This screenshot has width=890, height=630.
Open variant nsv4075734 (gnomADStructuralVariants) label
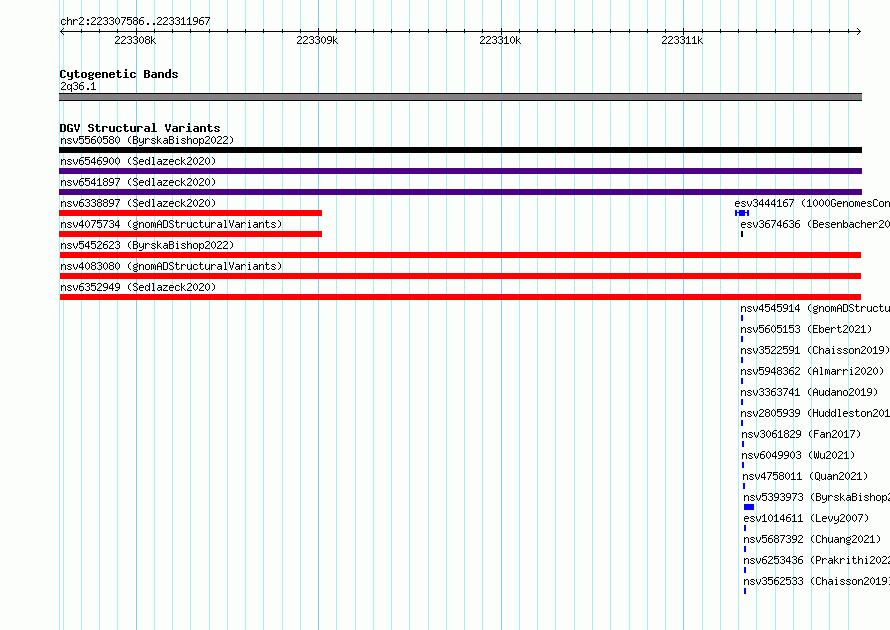coord(171,224)
